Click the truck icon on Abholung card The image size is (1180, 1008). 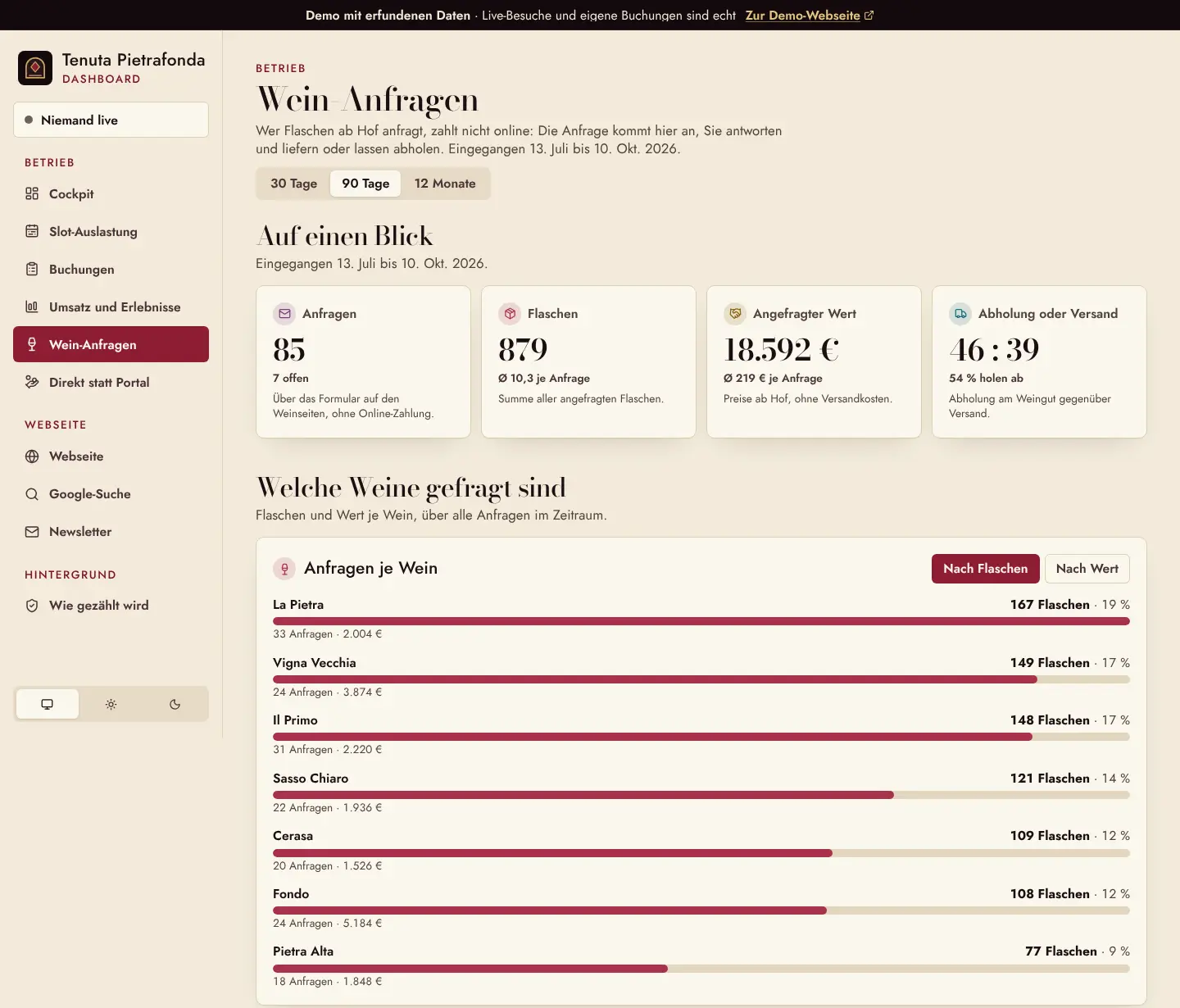[960, 313]
